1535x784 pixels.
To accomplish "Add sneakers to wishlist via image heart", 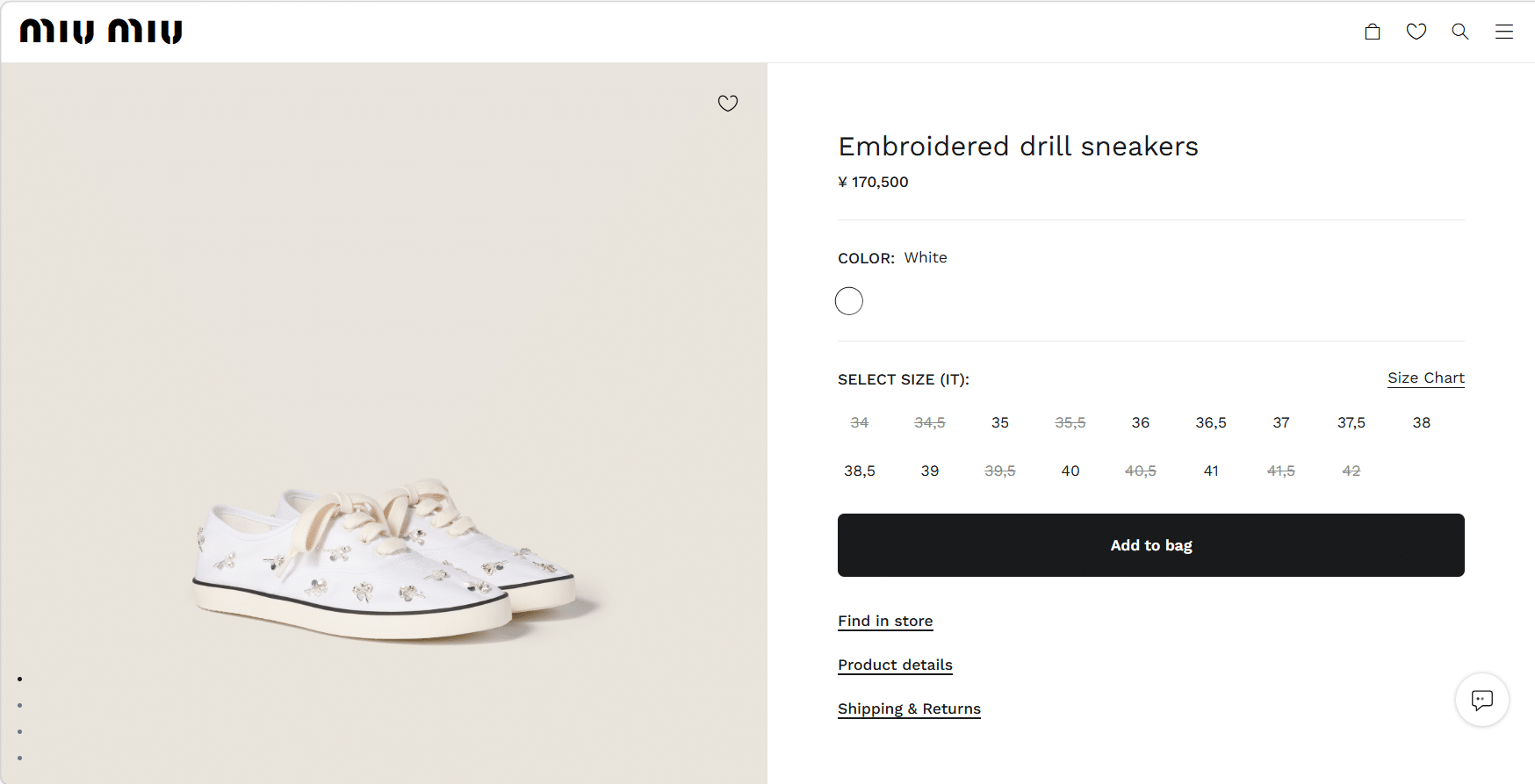I will (728, 104).
